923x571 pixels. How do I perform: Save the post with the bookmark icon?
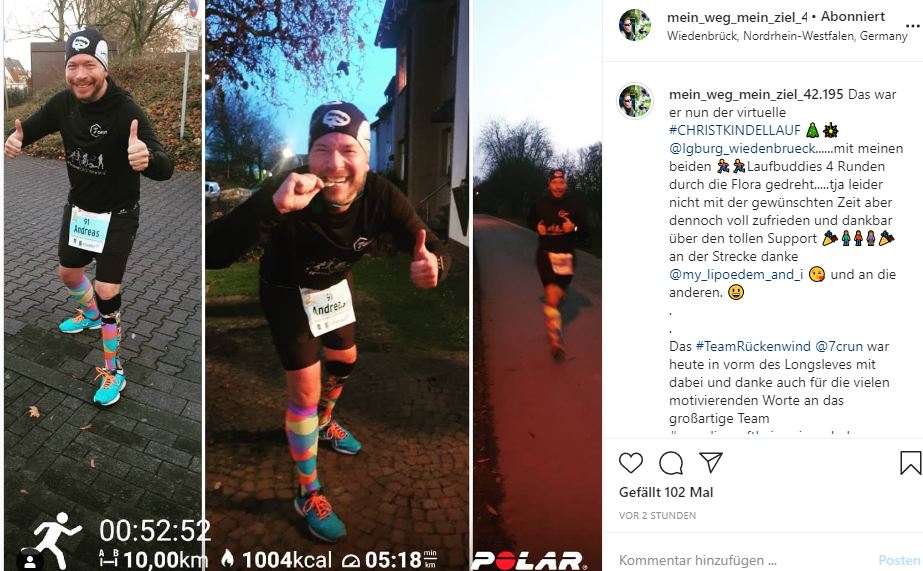point(910,463)
